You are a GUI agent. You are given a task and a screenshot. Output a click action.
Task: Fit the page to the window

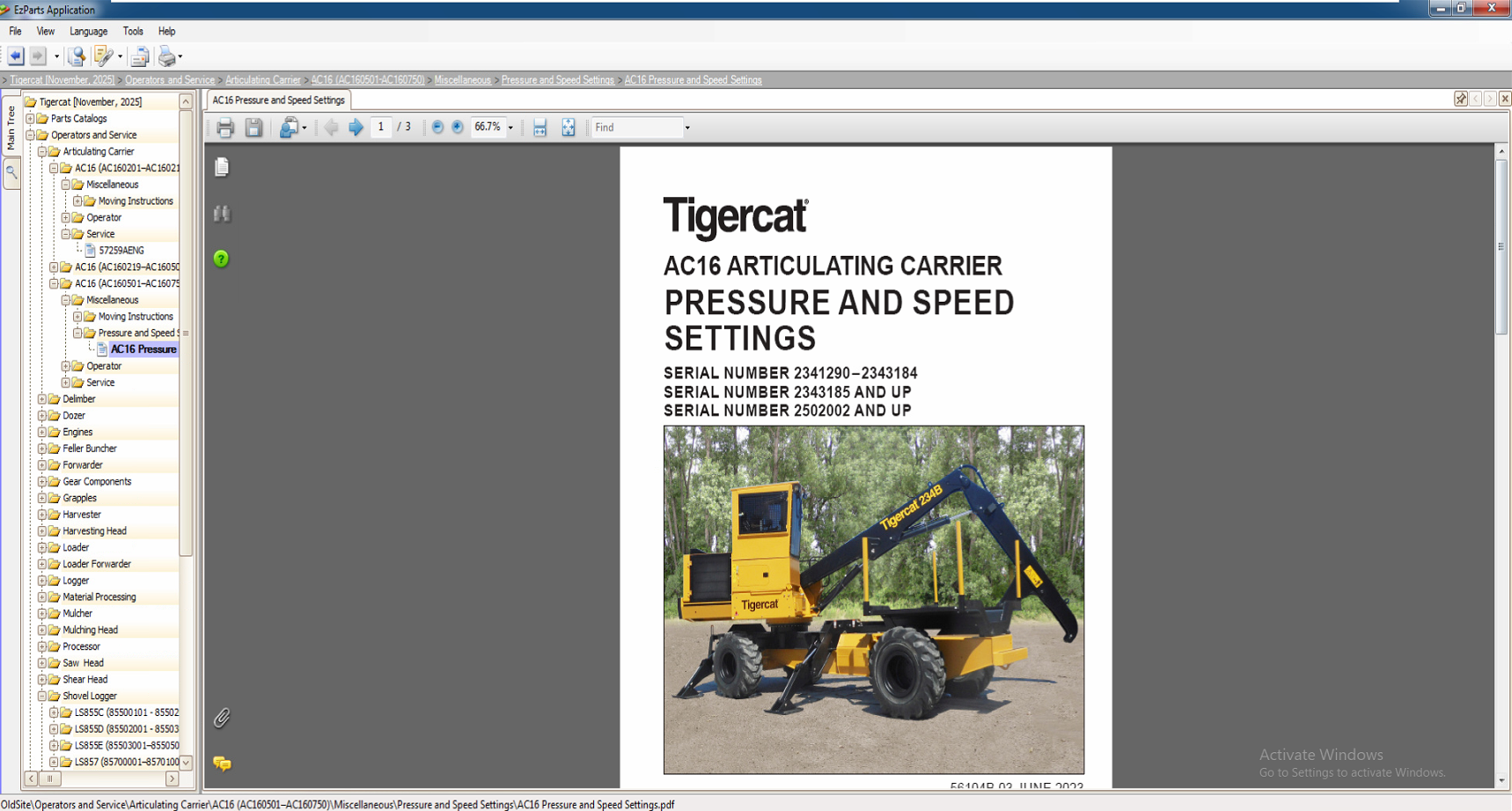coord(569,127)
